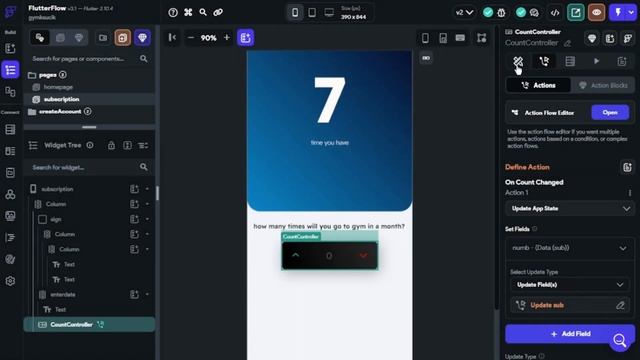Click add-child icon on subscription row
This screenshot has height=360, width=640.
tap(134, 189)
